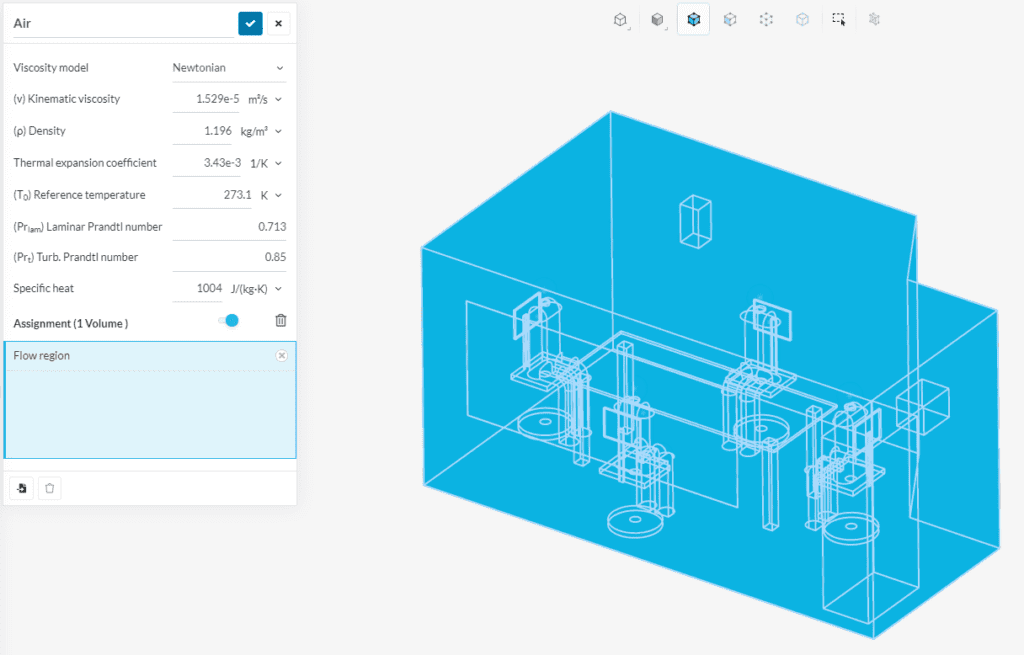
Task: Confirm material settings with the blue checkmark
Action: (249, 22)
